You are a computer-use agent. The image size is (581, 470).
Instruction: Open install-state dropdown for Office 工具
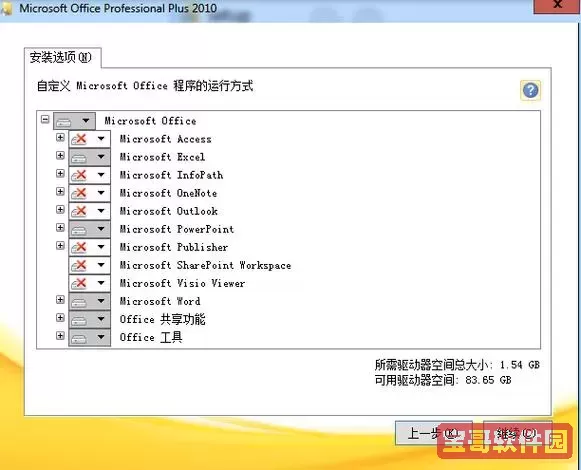[89, 337]
